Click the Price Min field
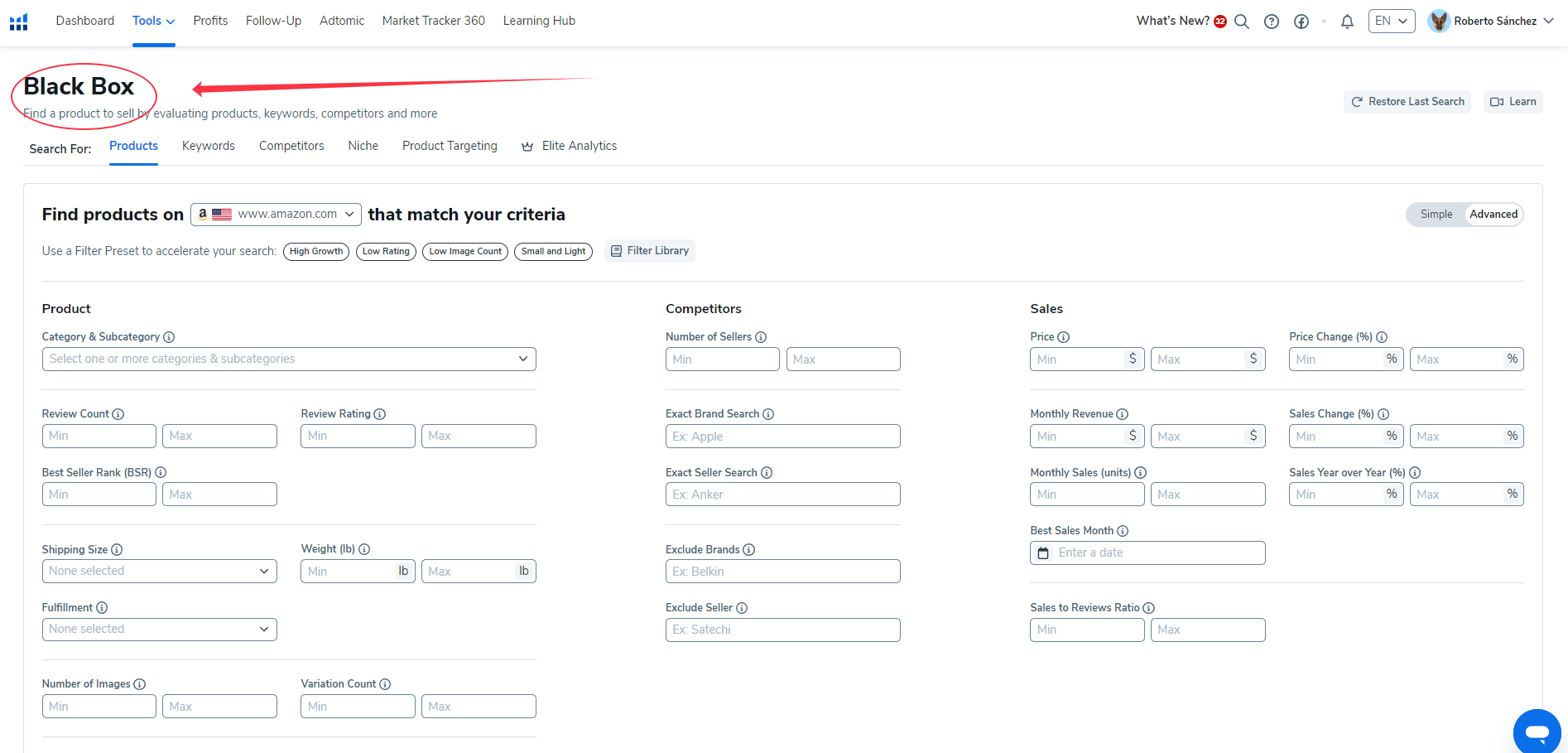1568x753 pixels. tap(1087, 360)
